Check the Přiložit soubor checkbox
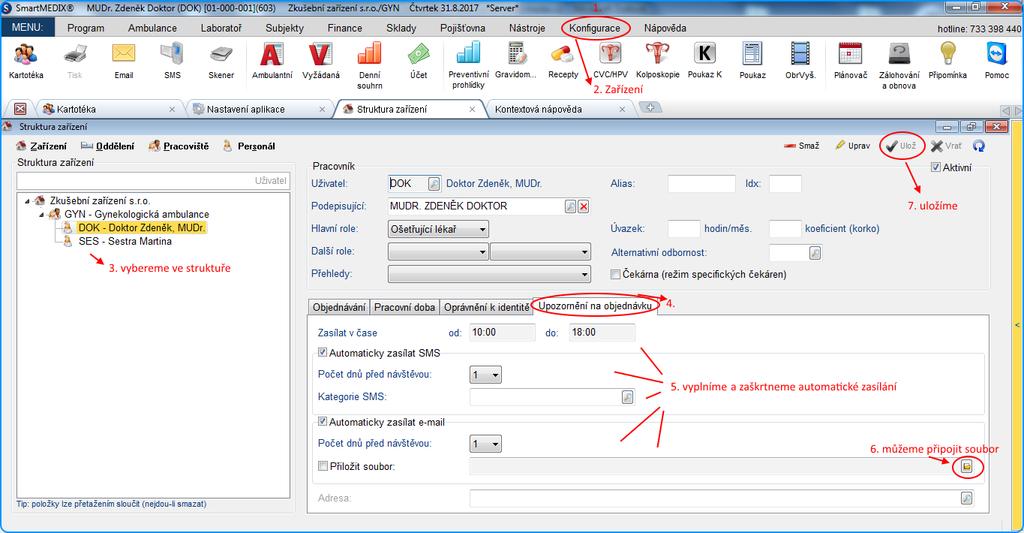The width and height of the screenshot is (1024, 533). pyautogui.click(x=323, y=466)
